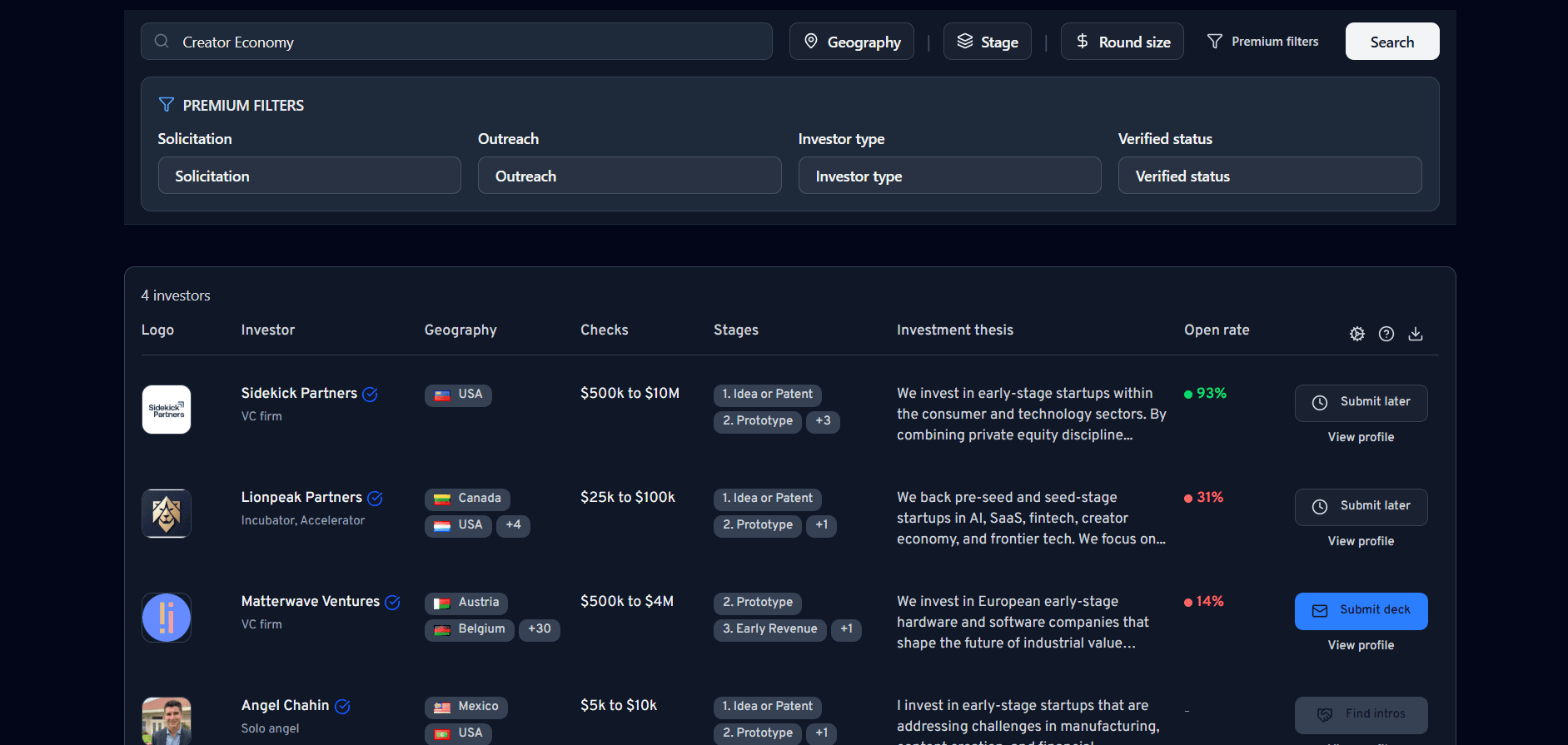
Task: Open the Geography filter dropdown
Action: click(852, 42)
